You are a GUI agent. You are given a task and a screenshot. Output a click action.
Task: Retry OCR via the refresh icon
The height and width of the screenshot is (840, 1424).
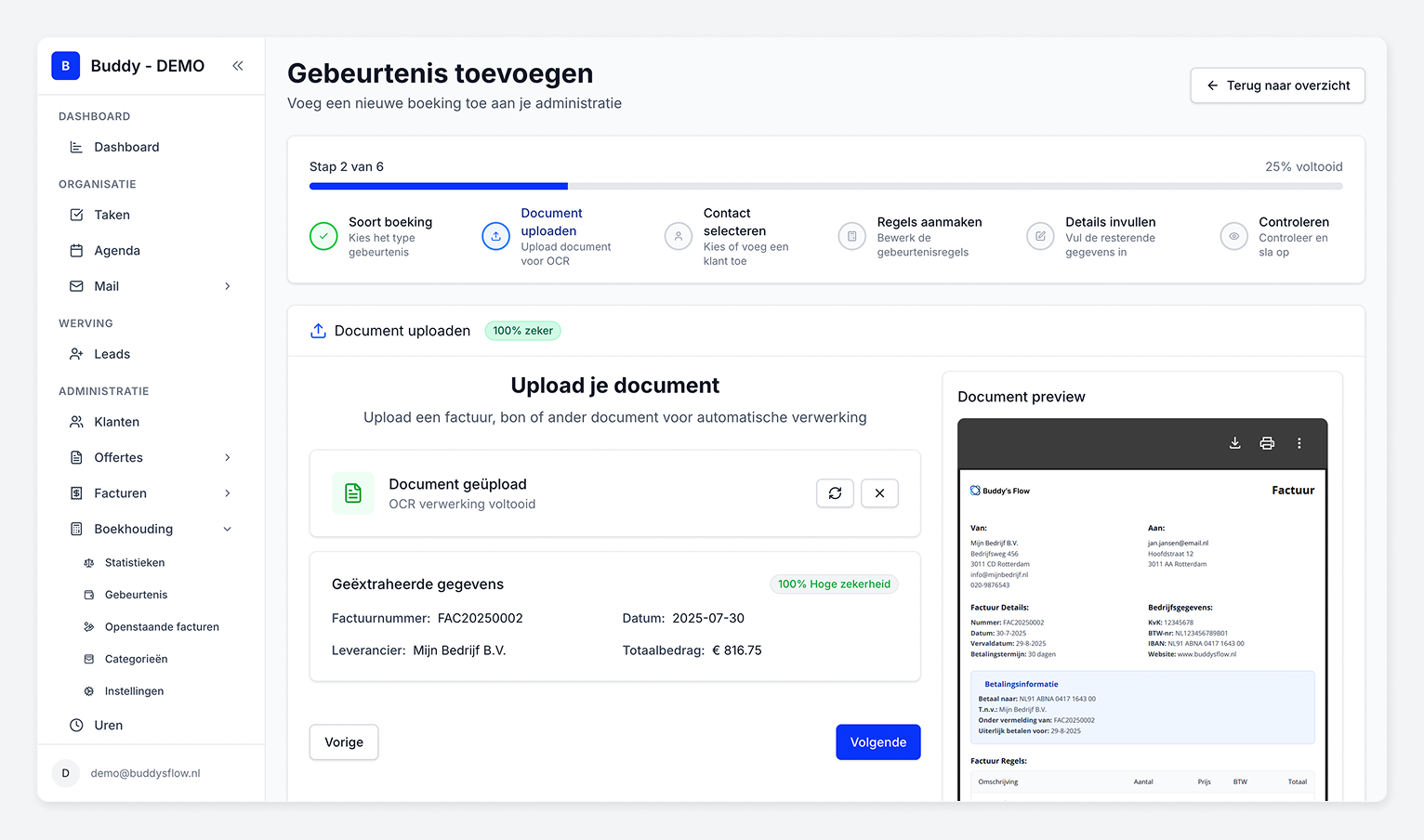coord(835,492)
